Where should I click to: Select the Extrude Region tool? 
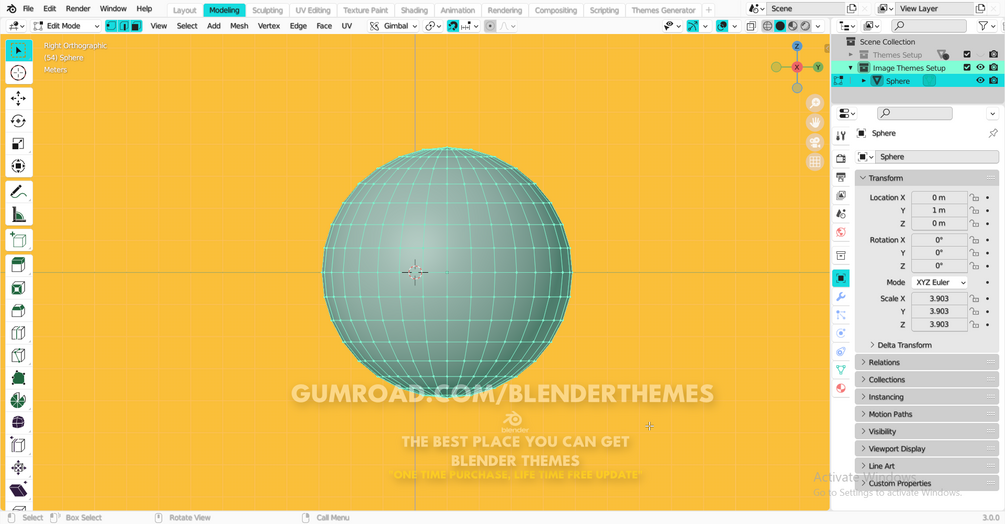19,265
